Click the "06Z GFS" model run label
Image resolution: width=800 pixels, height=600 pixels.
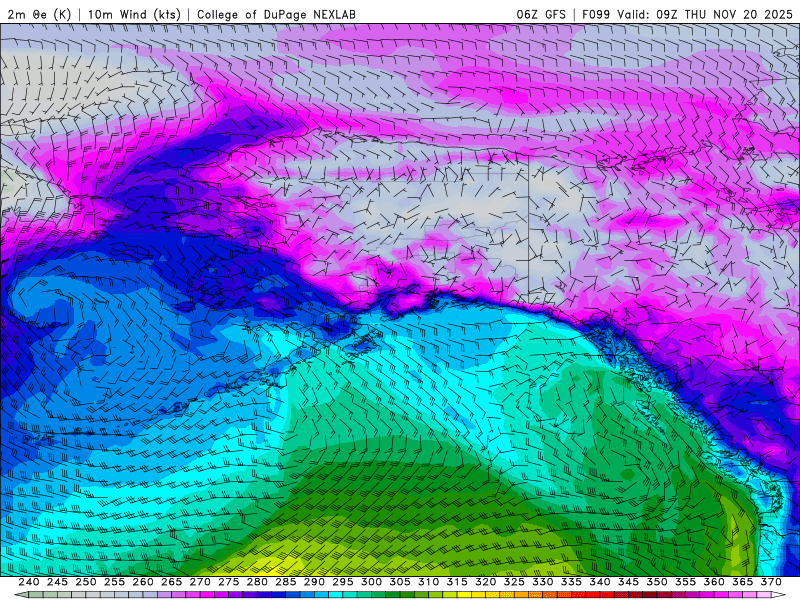[541, 14]
